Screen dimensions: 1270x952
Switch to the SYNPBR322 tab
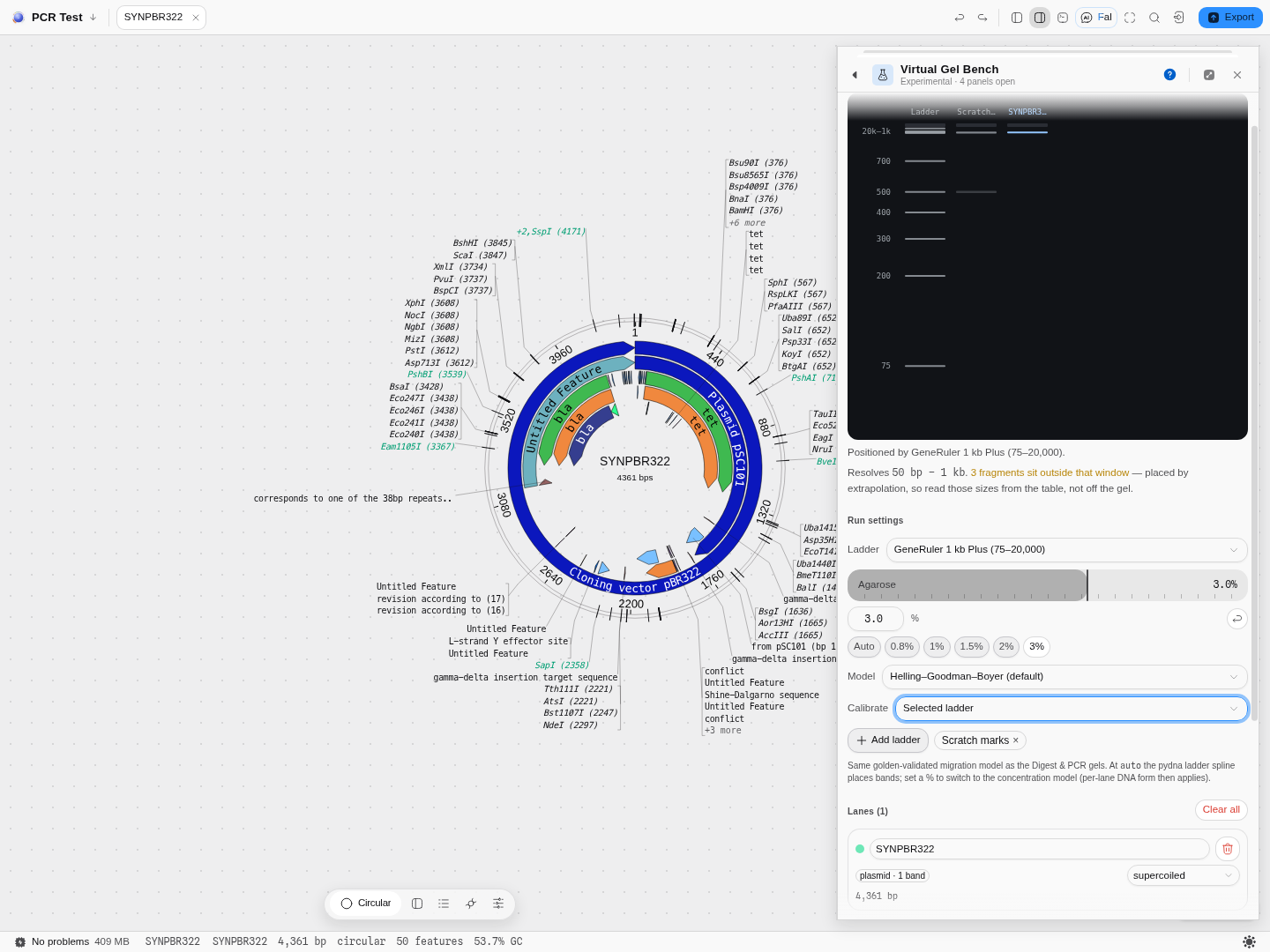coord(153,18)
